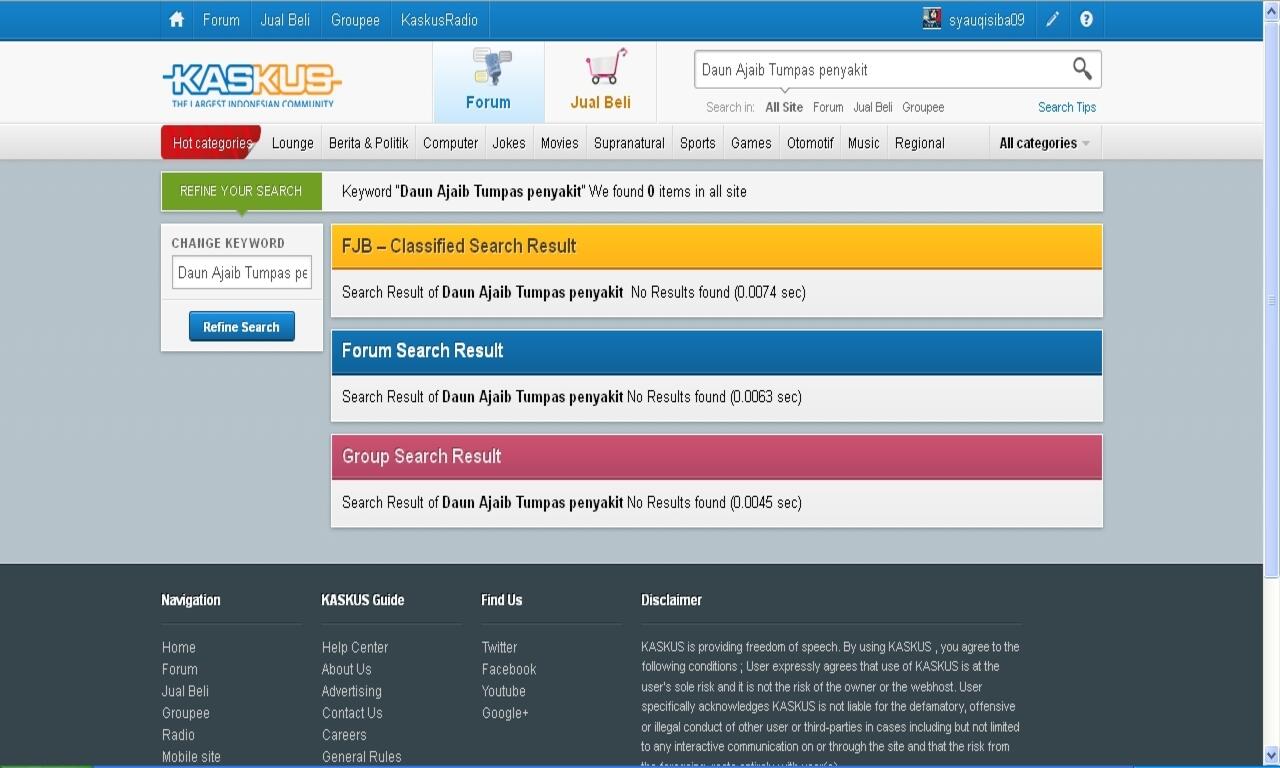
Task: Click the scrollbar up arrow
Action: click(1271, 9)
